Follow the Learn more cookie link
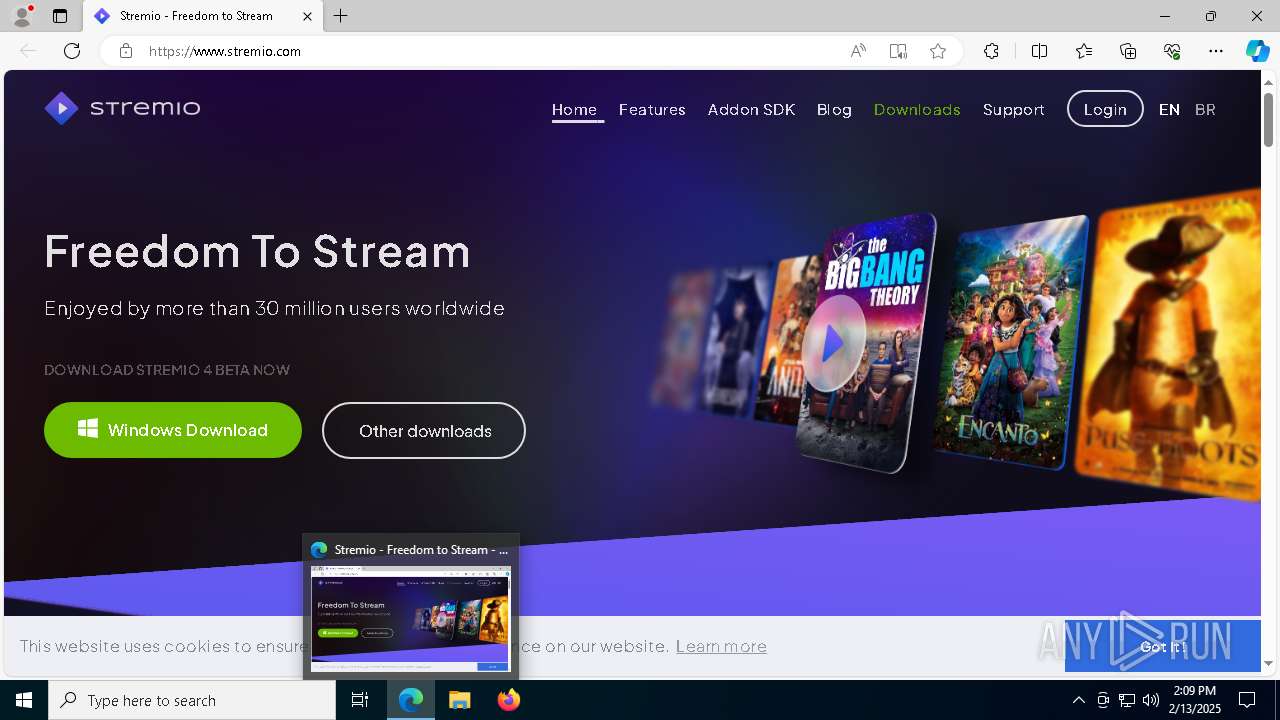 (721, 646)
